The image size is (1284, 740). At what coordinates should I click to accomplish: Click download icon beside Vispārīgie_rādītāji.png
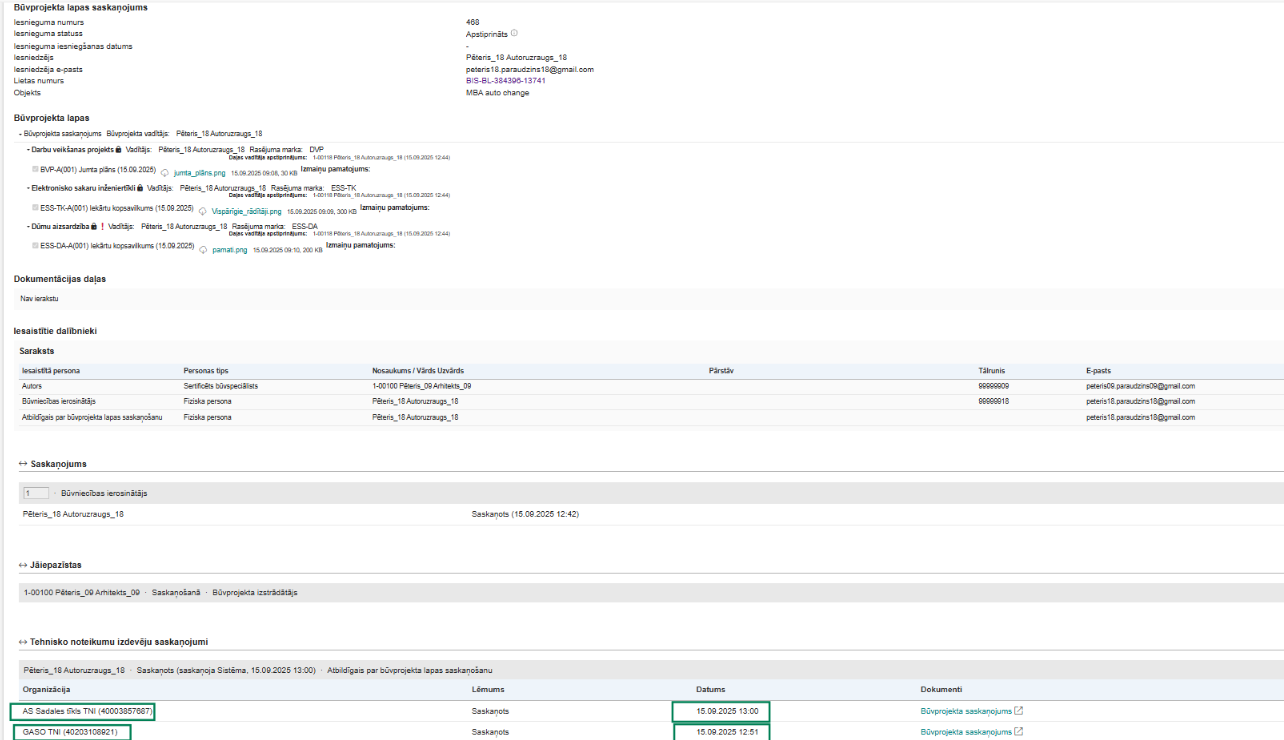[x=203, y=211]
